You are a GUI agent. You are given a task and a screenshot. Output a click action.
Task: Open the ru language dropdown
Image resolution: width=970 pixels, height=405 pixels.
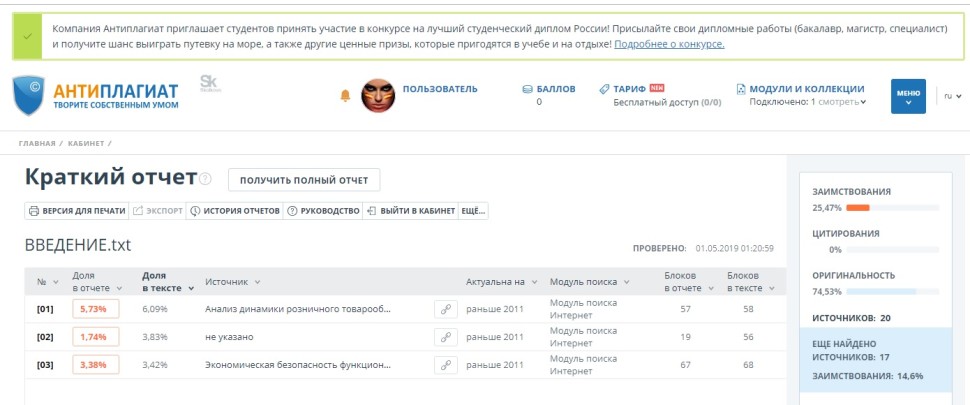[953, 96]
